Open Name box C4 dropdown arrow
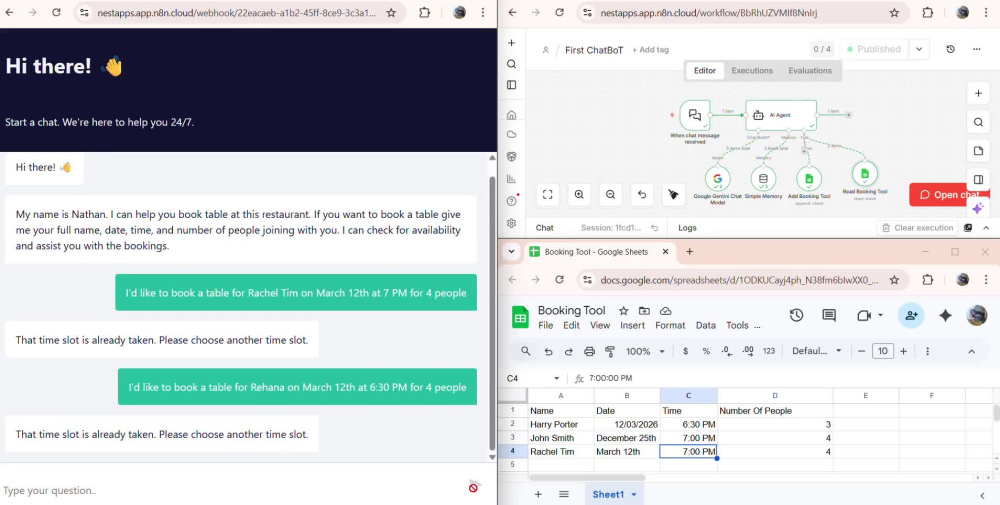 coord(556,378)
